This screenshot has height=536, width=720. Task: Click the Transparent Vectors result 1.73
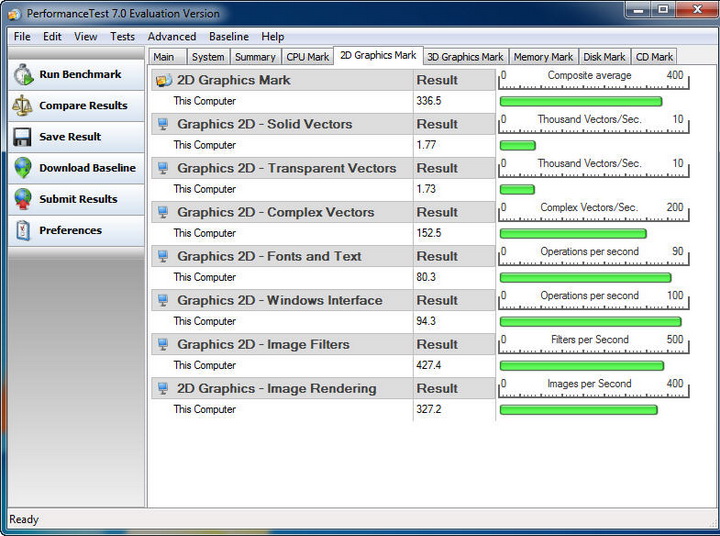coord(426,189)
